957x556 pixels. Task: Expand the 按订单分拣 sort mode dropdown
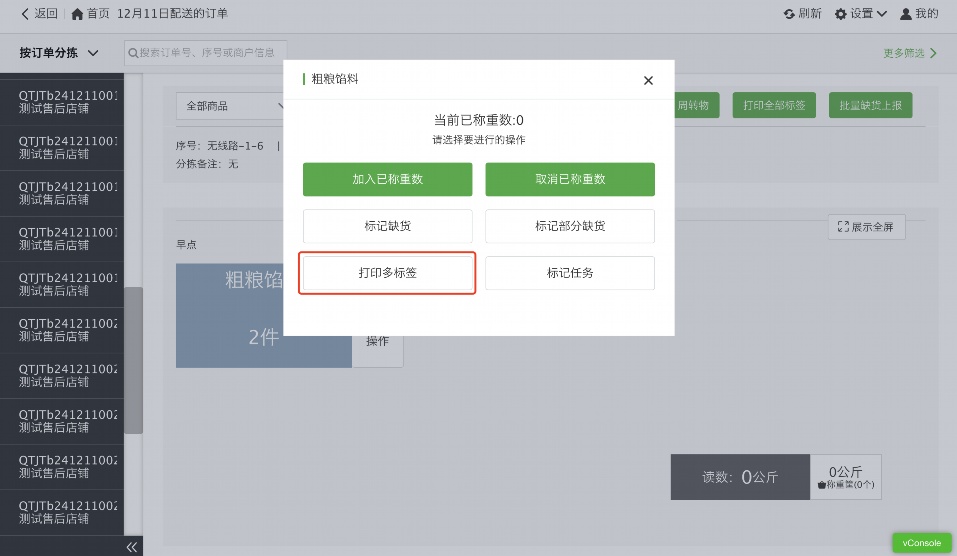(60, 52)
